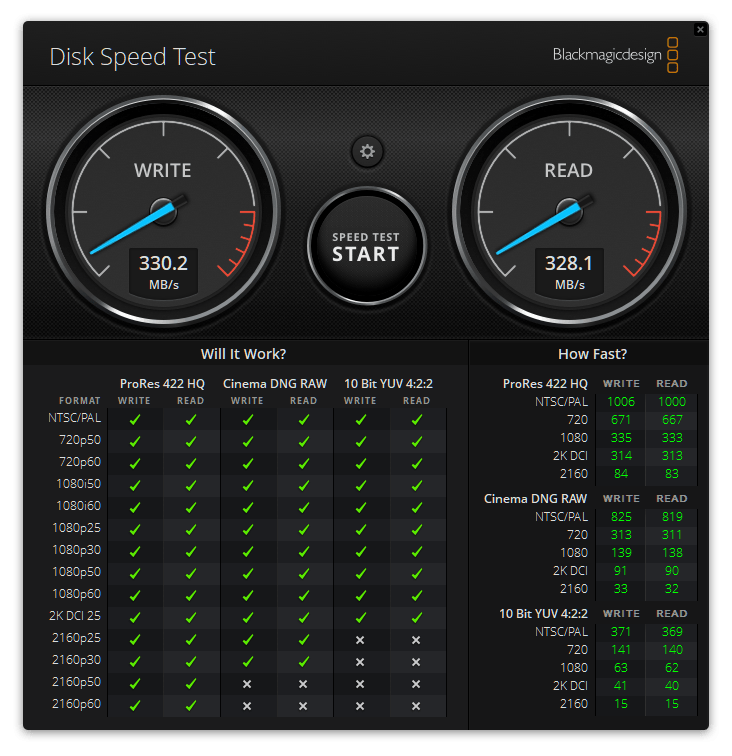The height and width of the screenshot is (756, 732).
Task: Click the 1080p60 format row label
Action: [x=76, y=594]
